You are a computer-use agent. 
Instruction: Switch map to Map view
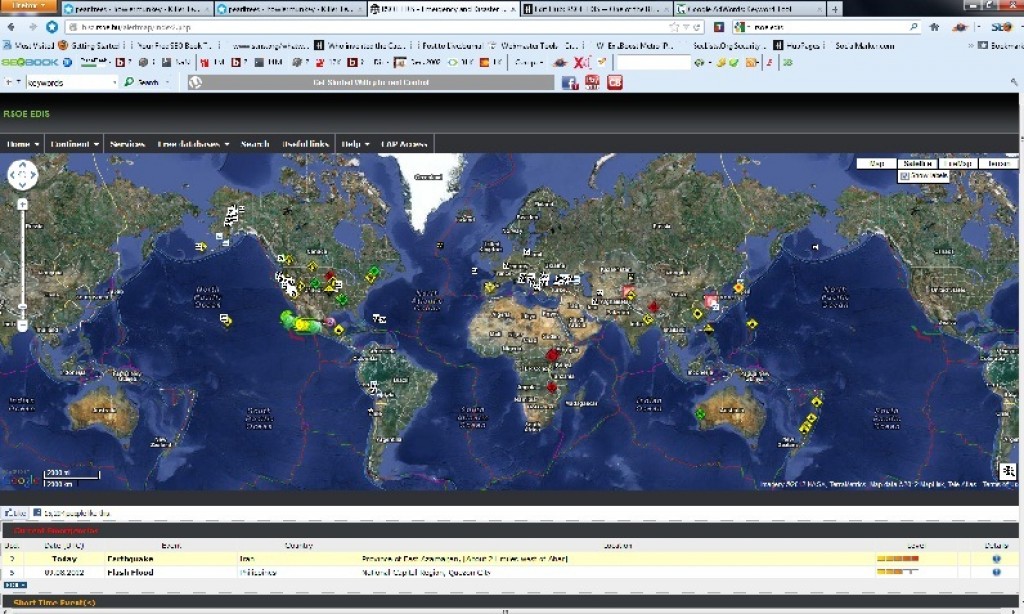[x=876, y=163]
